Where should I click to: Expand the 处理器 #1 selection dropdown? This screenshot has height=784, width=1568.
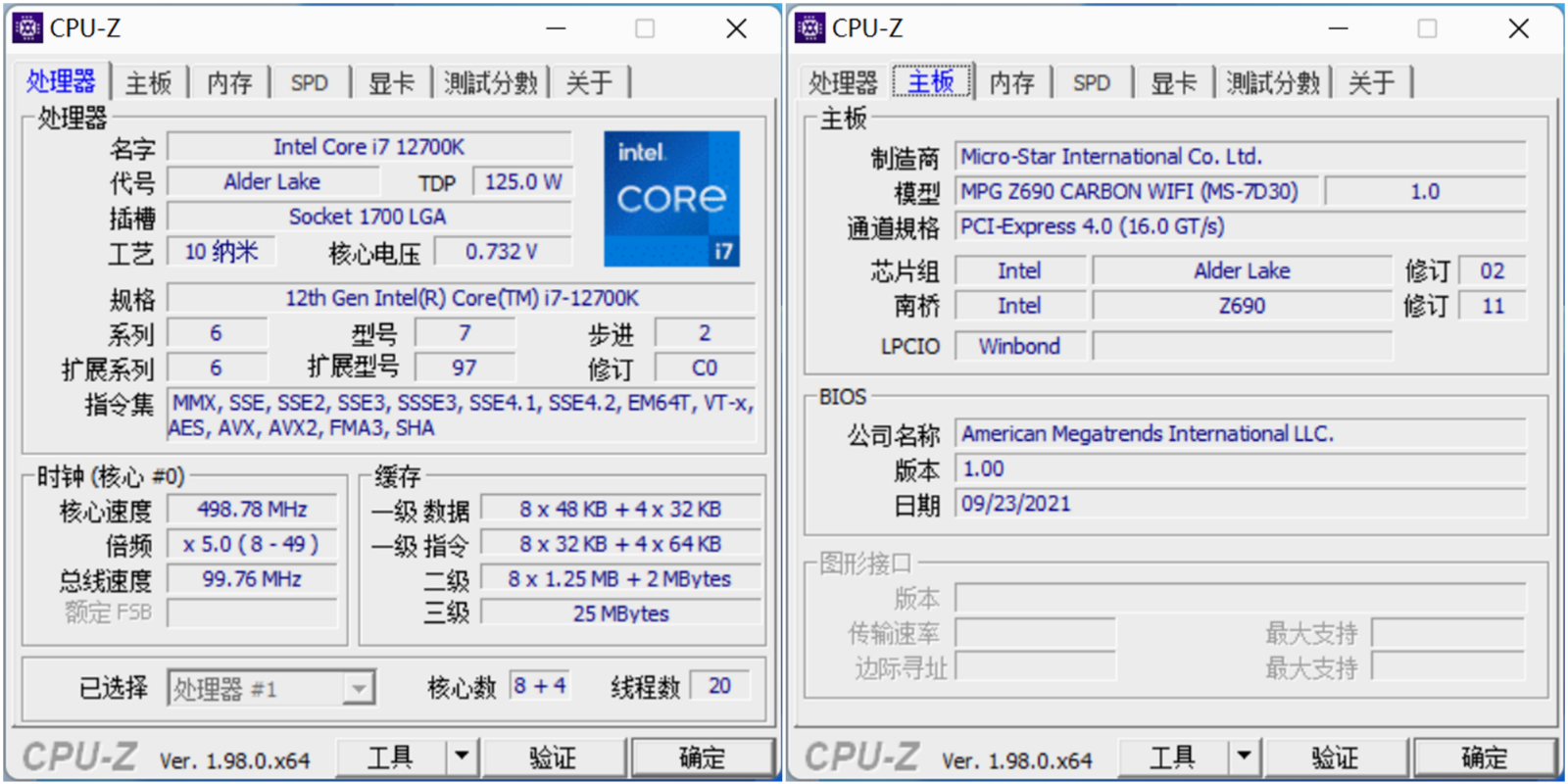[359, 689]
